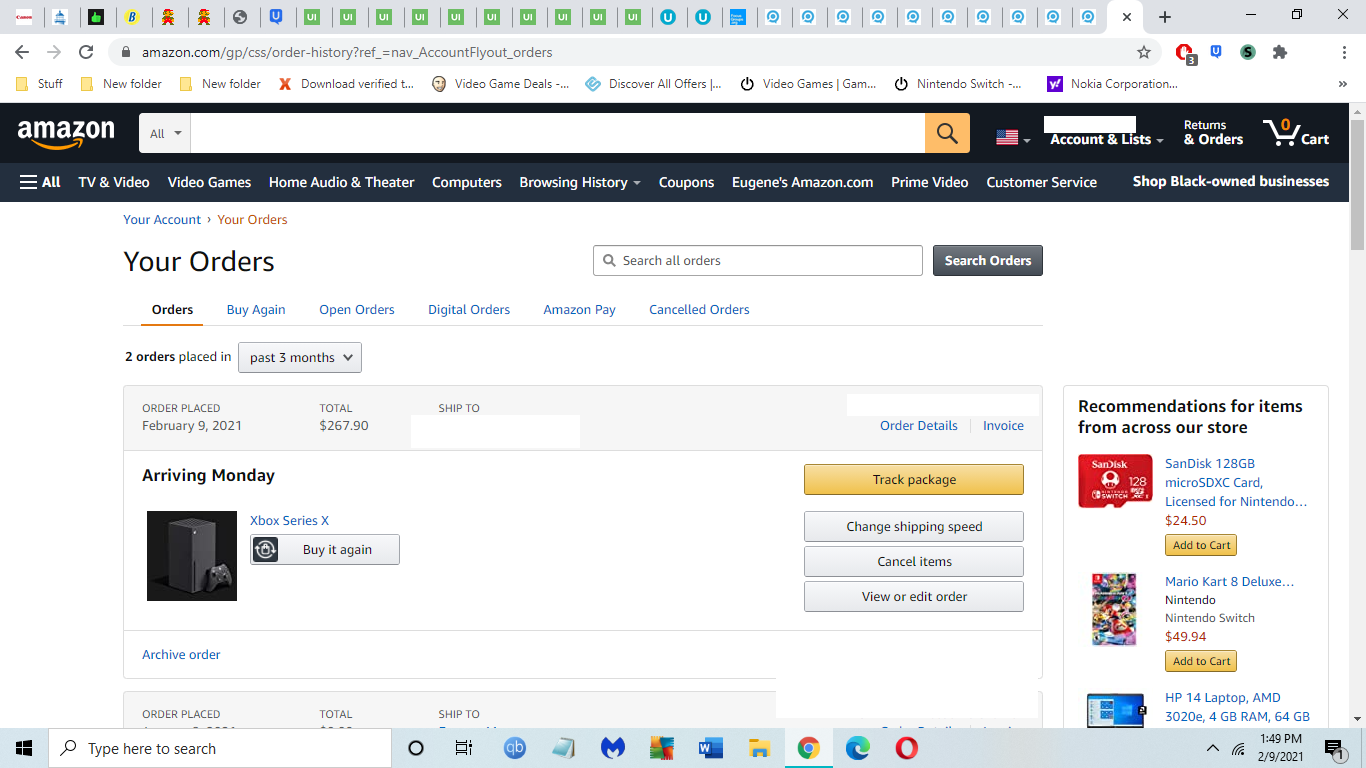Open Cortana from the taskbar

(416, 748)
